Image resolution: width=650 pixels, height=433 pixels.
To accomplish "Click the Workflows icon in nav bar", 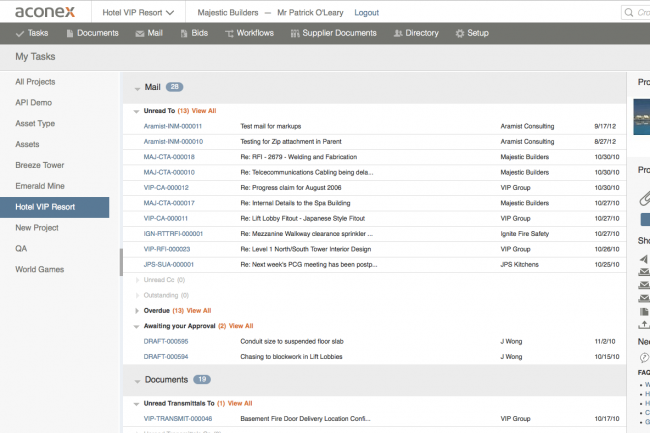I will point(229,34).
